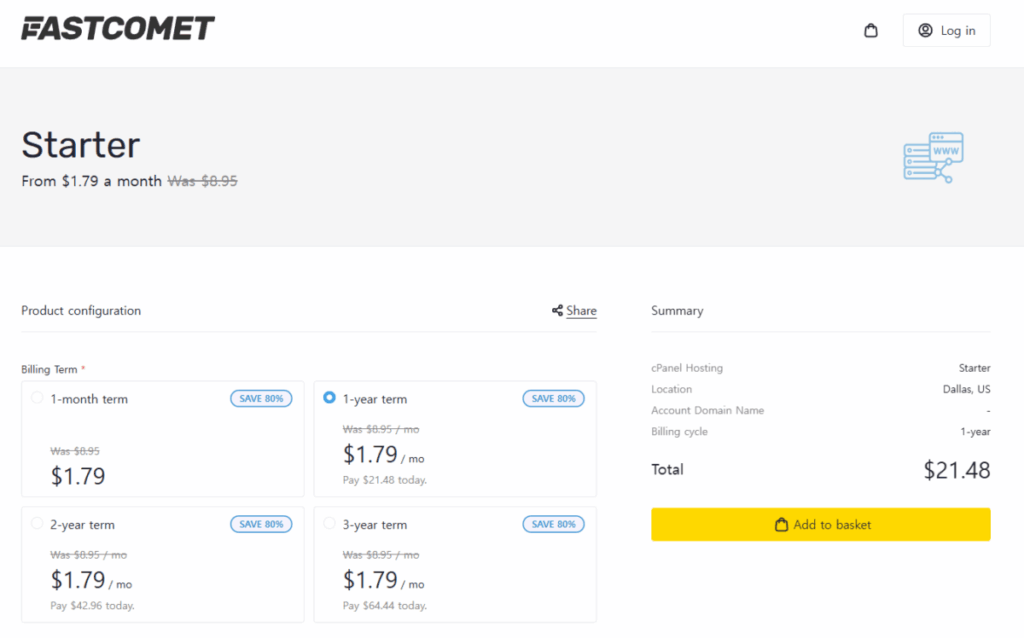Select the 2-year term radio button

[x=38, y=523]
